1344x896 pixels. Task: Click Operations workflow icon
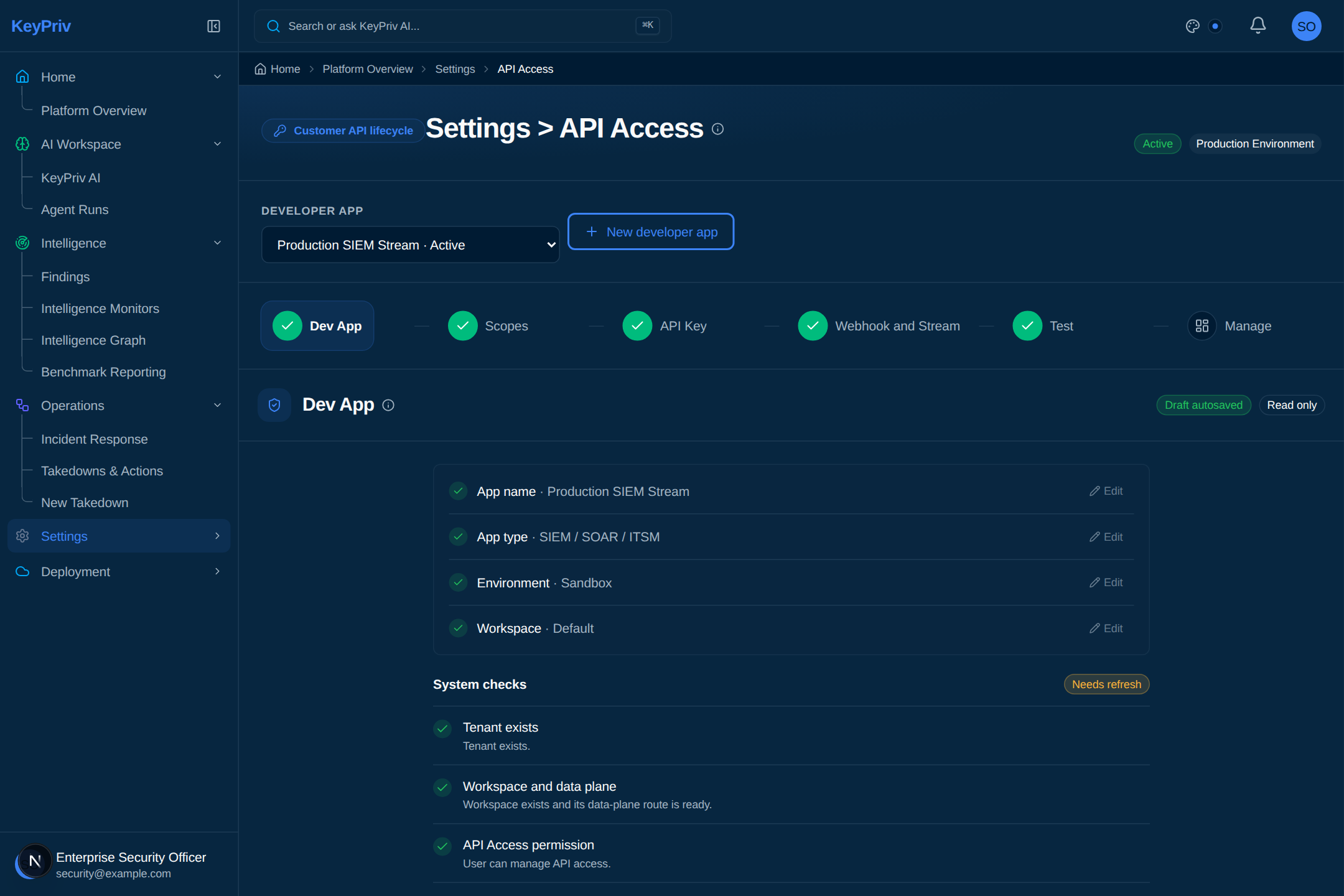point(22,405)
